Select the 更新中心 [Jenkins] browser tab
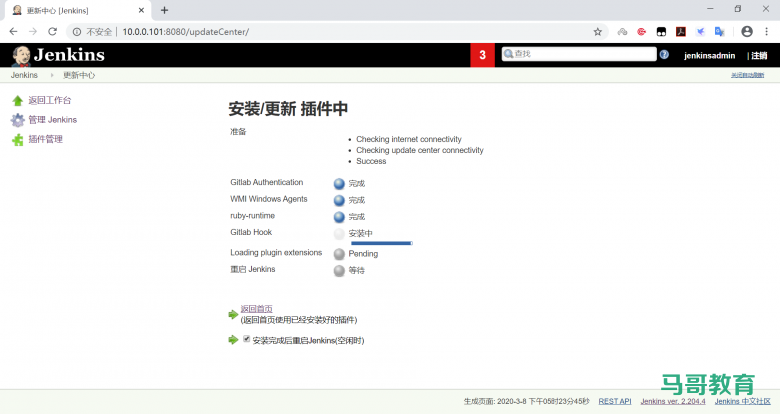This screenshot has width=780, height=414. 77,10
